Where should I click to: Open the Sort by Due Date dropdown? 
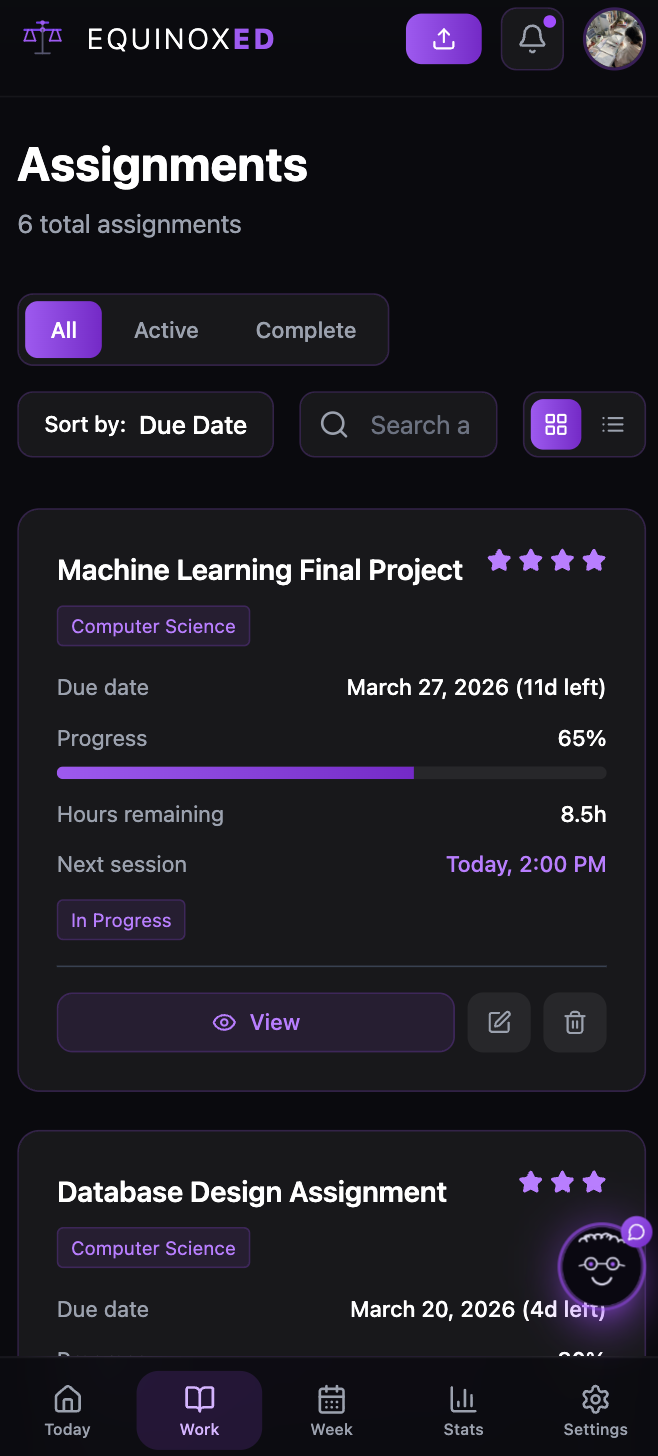pos(146,425)
